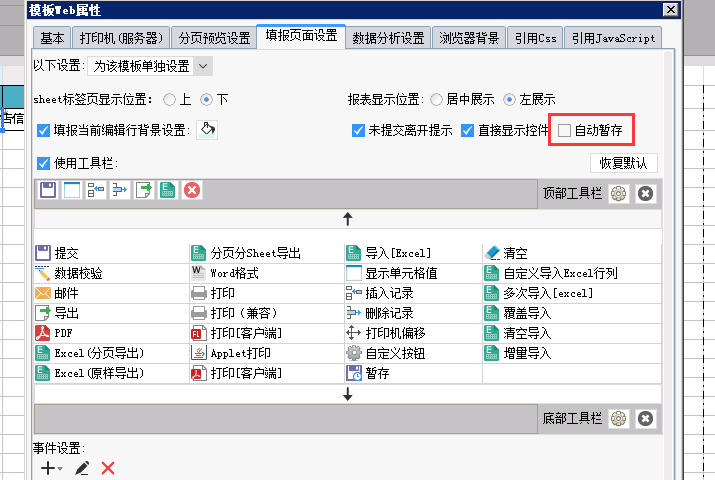
Task: Open the bottom toolbar gear settings
Action: (x=618, y=418)
